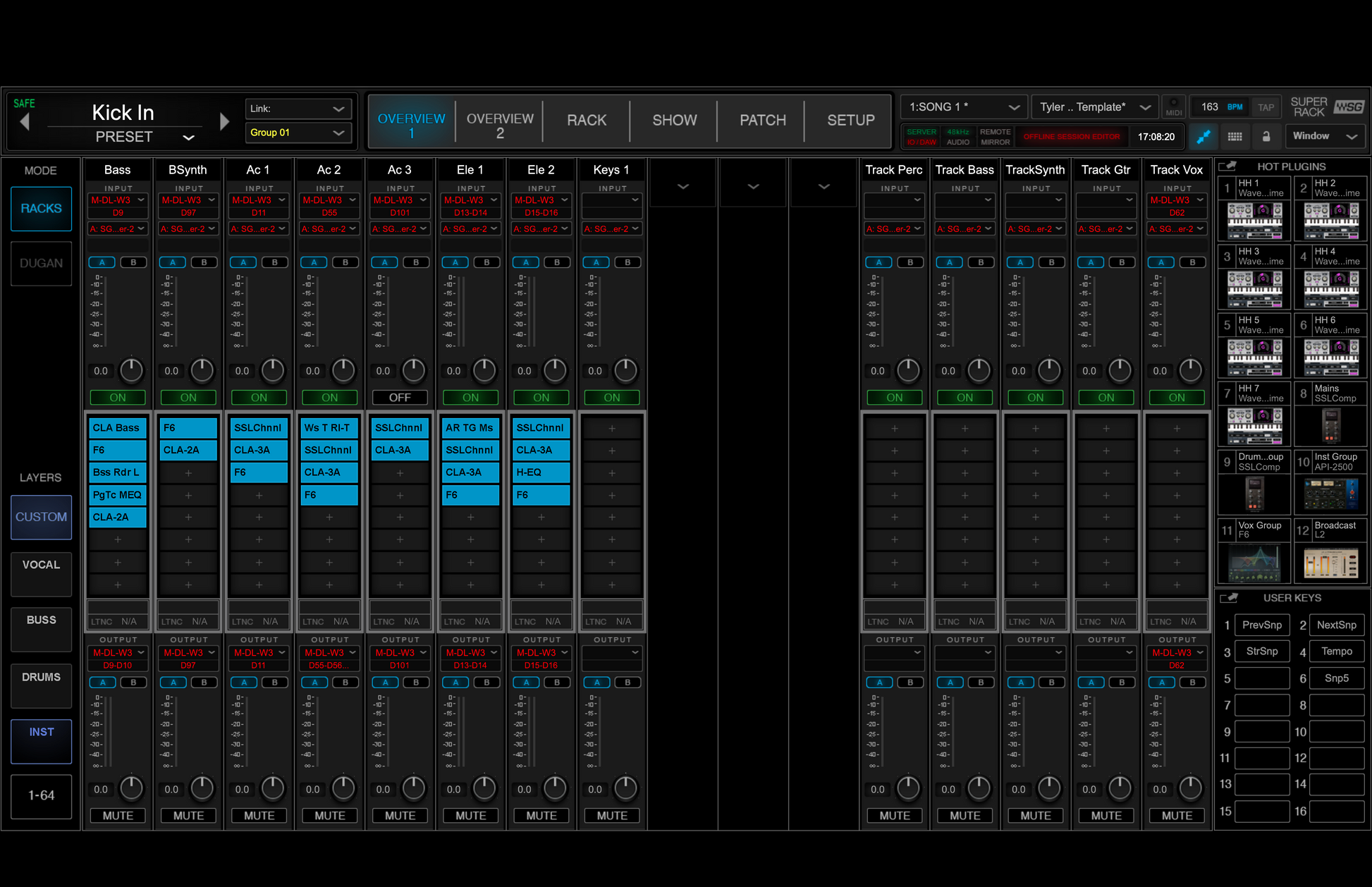1372x887 pixels.
Task: Click the TAP tempo button
Action: coord(1266,107)
